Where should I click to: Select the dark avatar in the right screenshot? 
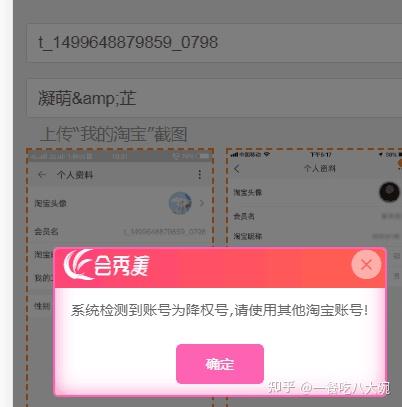point(389,192)
